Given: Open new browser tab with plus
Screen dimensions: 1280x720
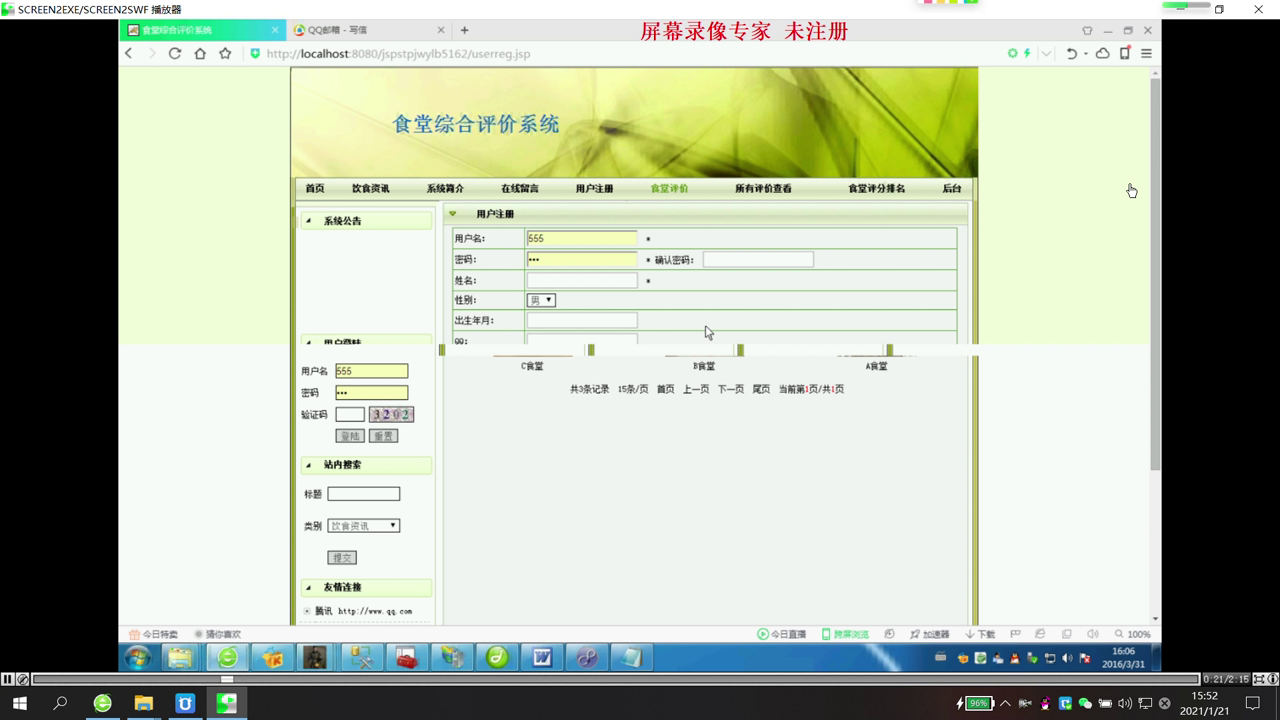Looking at the screenshot, I should [464, 30].
